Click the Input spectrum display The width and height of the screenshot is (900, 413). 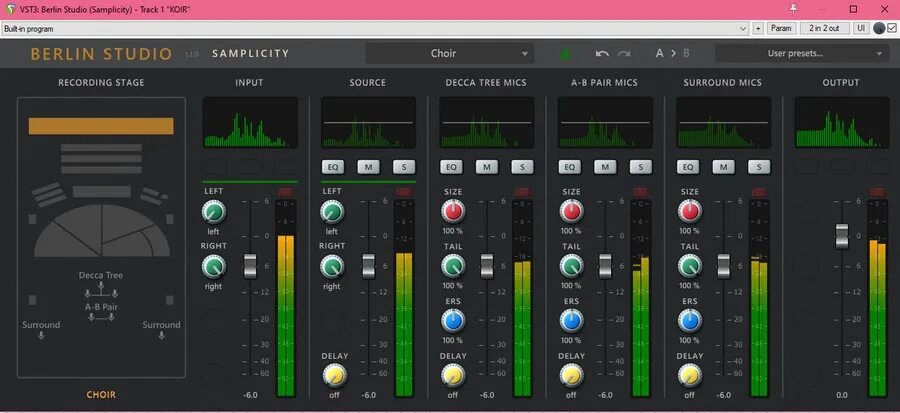[x=250, y=123]
